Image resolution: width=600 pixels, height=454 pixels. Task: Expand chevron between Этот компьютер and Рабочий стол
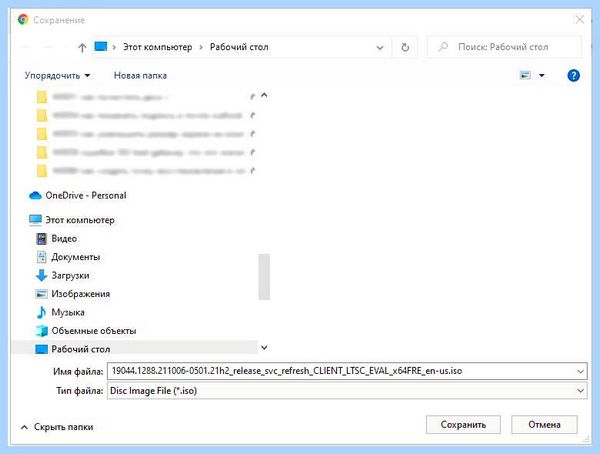pos(201,47)
